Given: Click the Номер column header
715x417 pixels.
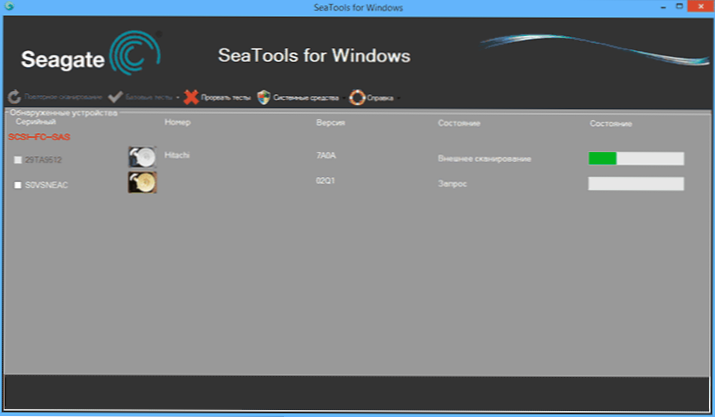Looking at the screenshot, I should [177, 122].
